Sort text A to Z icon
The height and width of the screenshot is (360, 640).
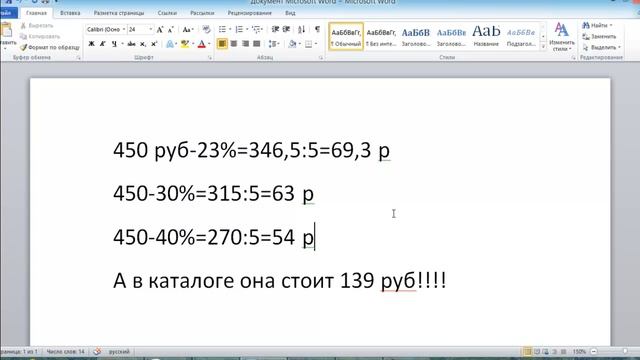(x=302, y=29)
